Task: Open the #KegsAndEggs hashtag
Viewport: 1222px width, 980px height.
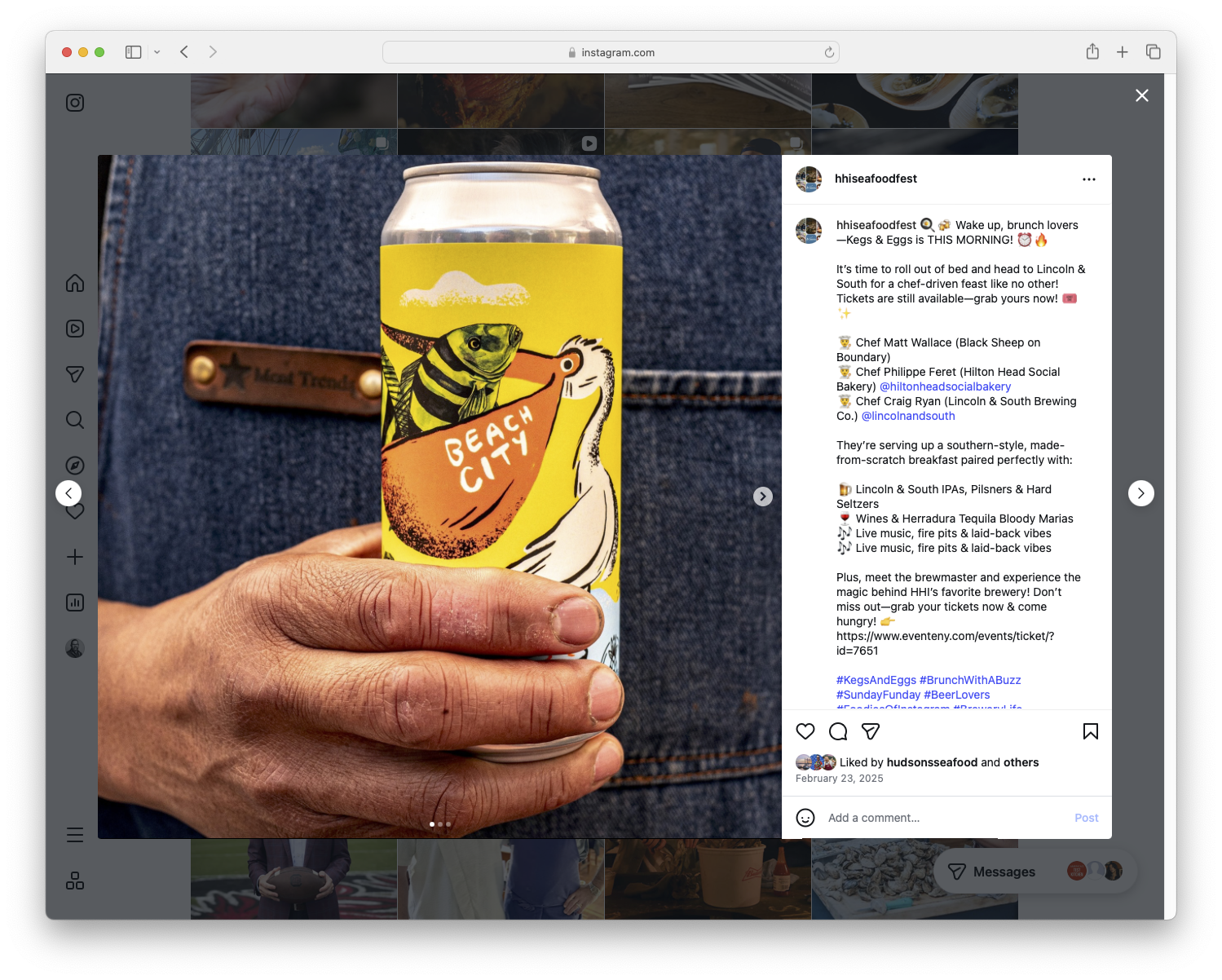Action: point(875,679)
